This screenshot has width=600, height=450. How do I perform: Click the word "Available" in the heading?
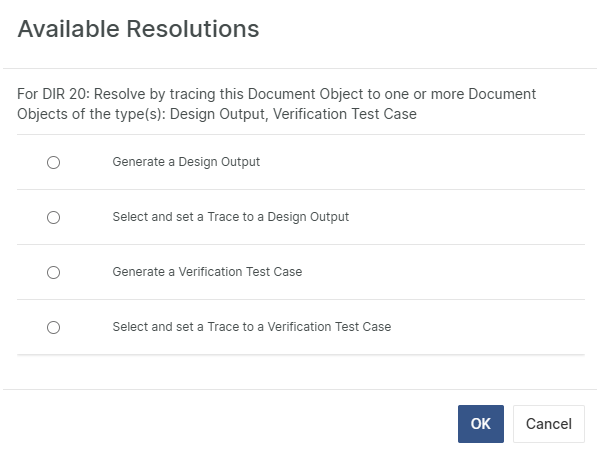(68, 29)
